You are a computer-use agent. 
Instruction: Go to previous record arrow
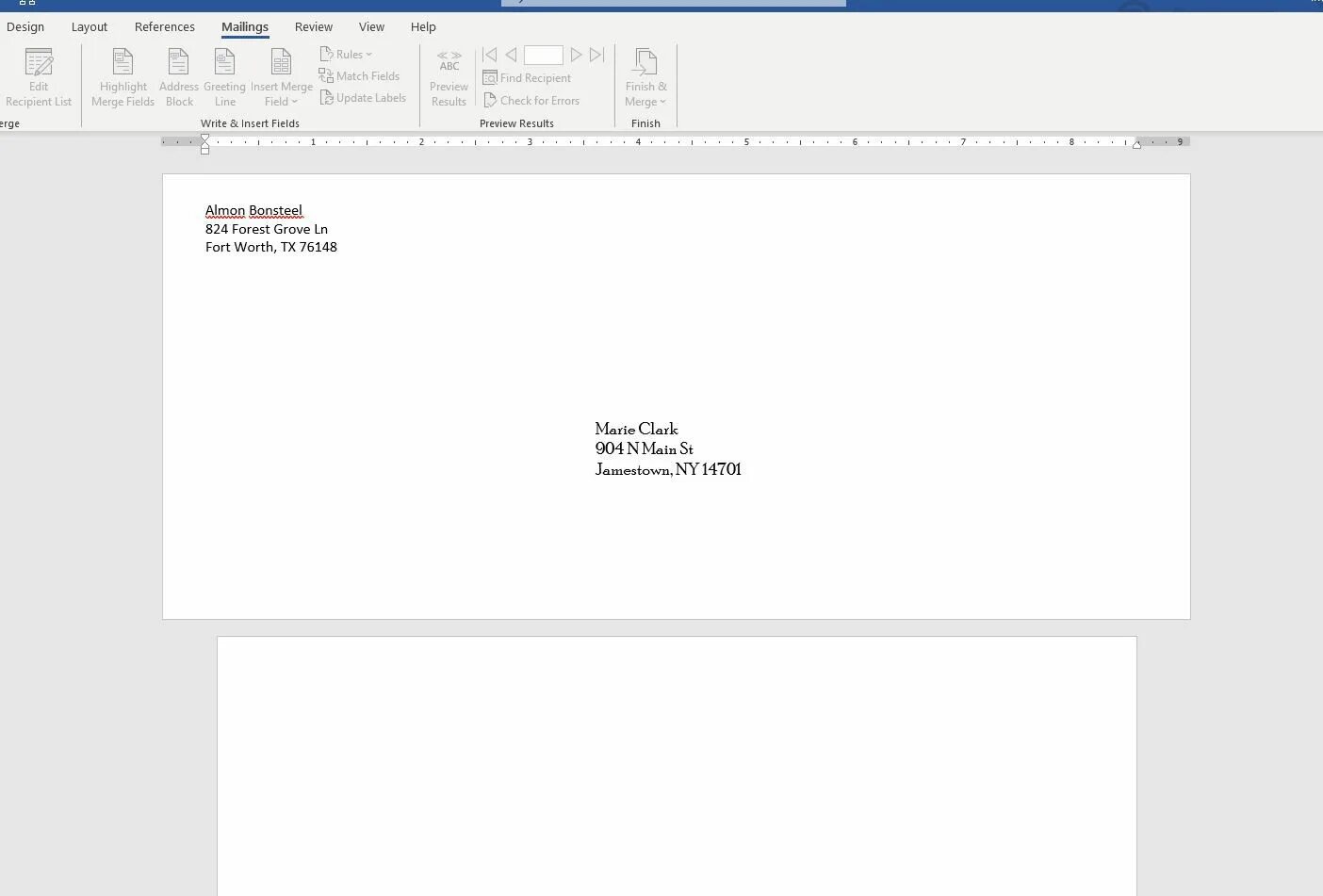[x=511, y=56]
